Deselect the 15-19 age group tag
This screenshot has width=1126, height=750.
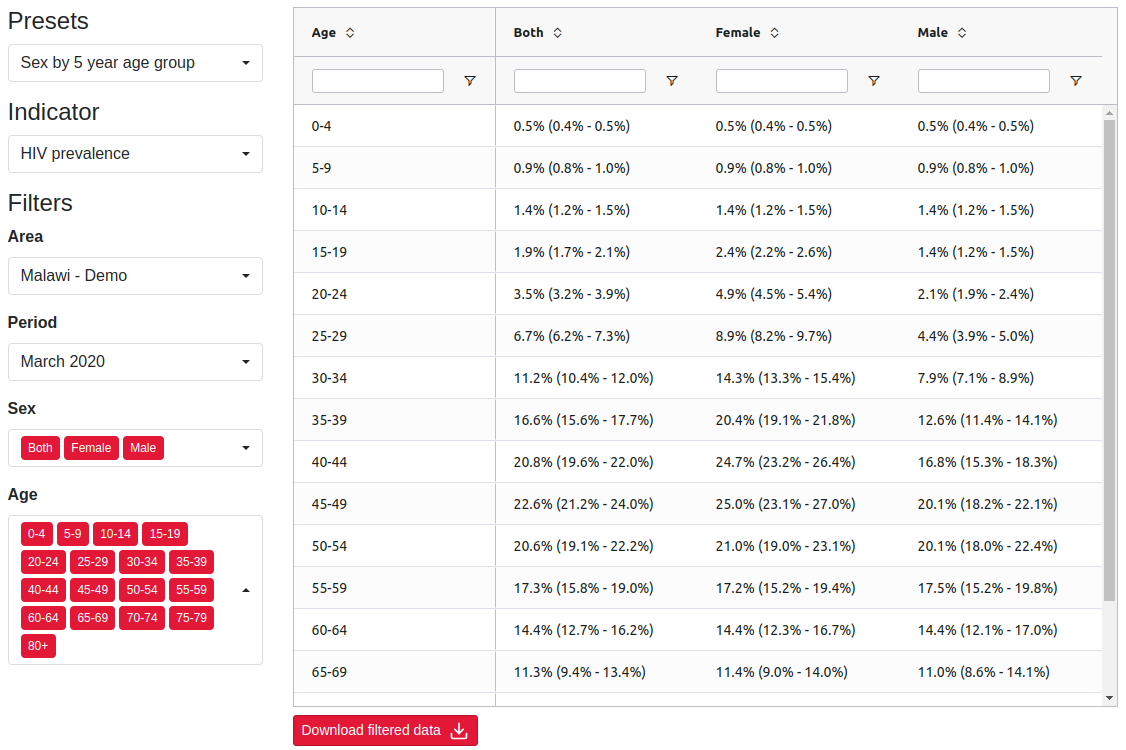tap(164, 534)
